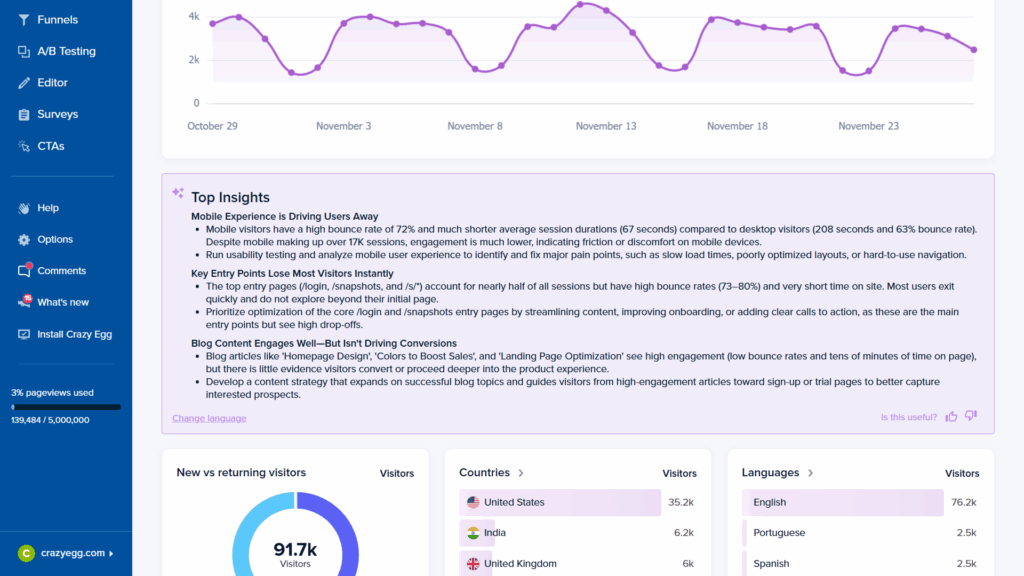Open the crazyegg.com account switcher
Viewport: 1024px width, 576px height.
[x=66, y=553]
